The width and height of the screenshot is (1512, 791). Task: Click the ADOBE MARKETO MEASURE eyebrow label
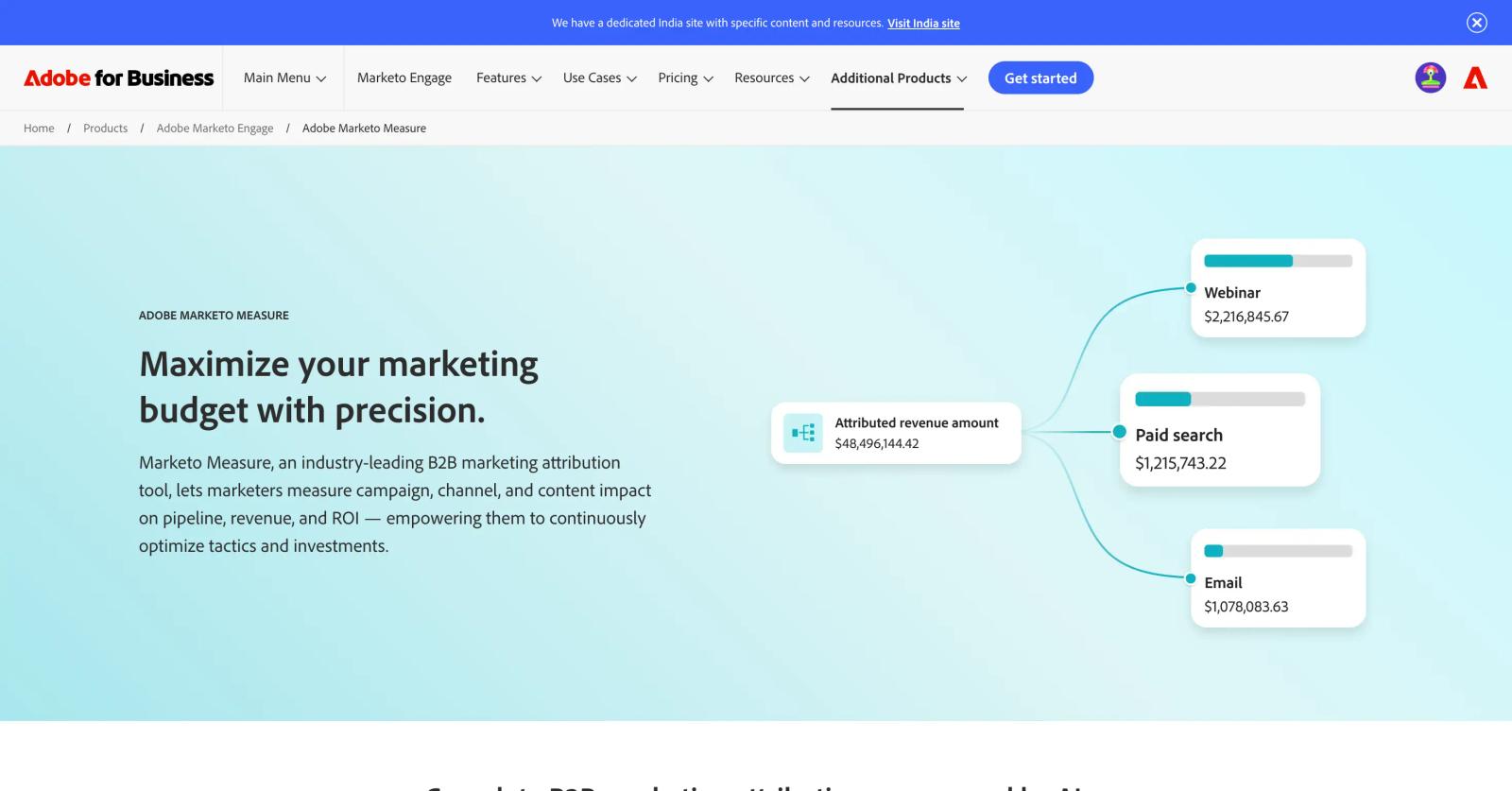pyautogui.click(x=214, y=316)
